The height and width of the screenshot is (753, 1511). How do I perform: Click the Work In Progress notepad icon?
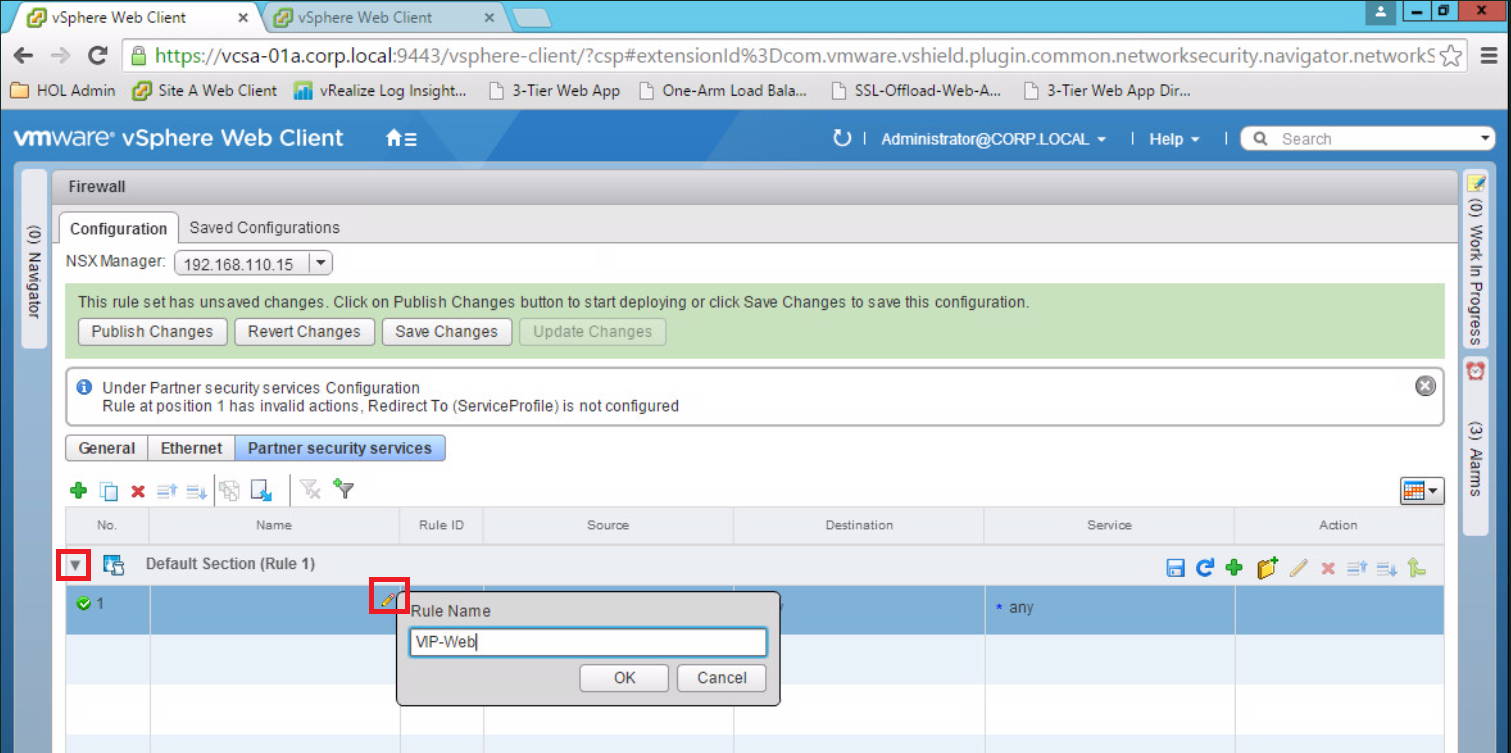tap(1476, 182)
